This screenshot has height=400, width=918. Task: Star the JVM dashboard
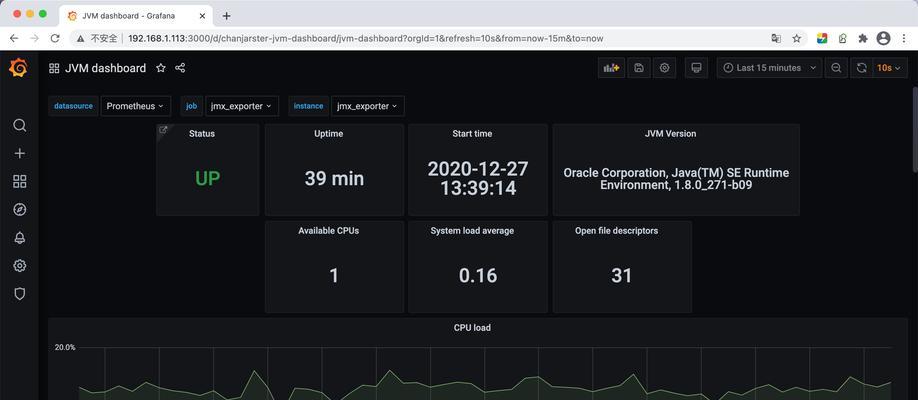click(x=161, y=68)
